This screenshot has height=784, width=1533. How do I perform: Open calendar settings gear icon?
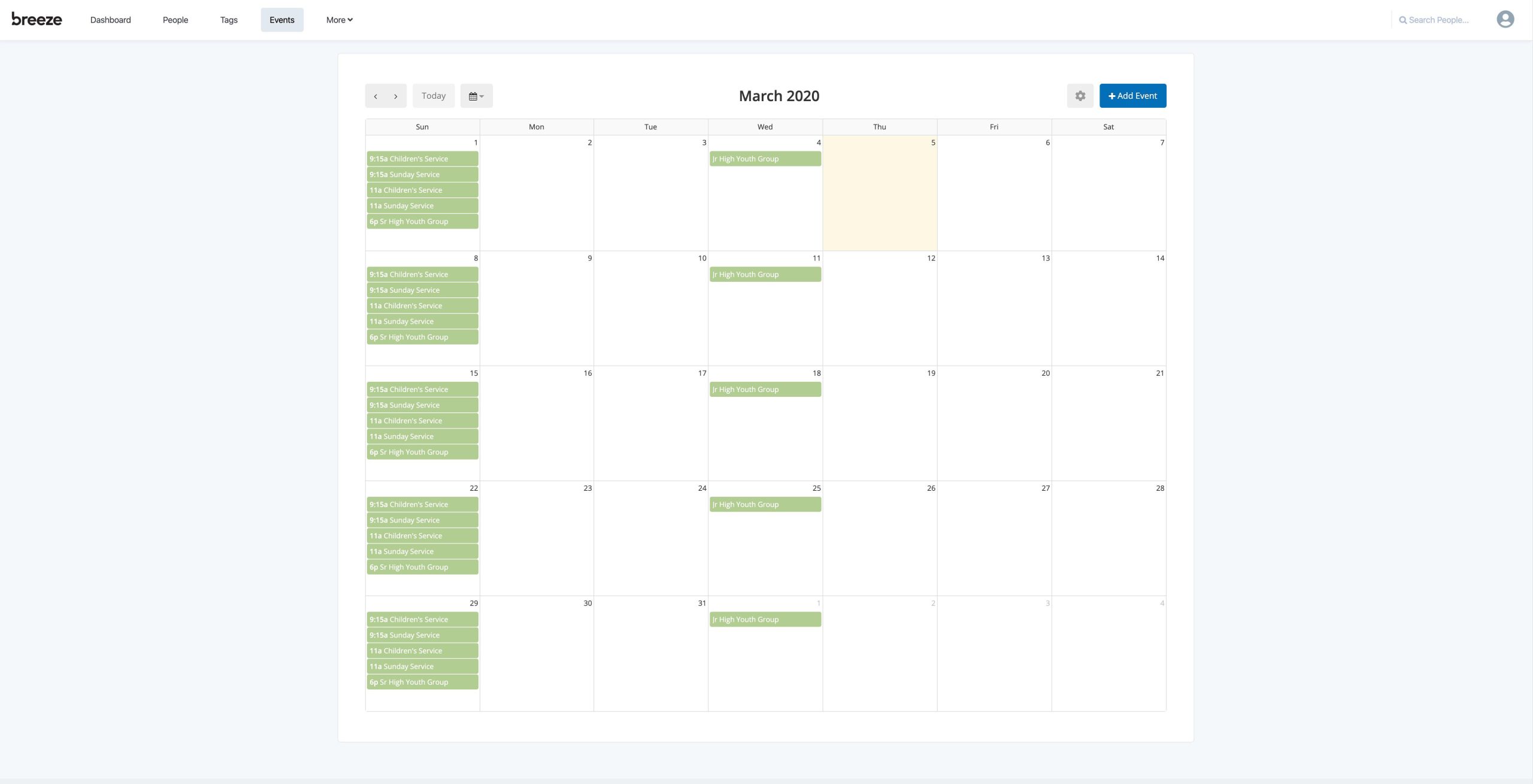1080,96
